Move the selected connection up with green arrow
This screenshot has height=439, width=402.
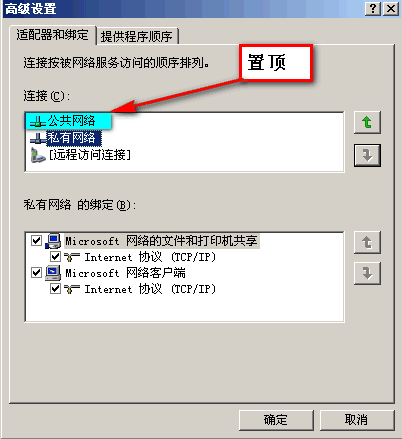tap(367, 122)
